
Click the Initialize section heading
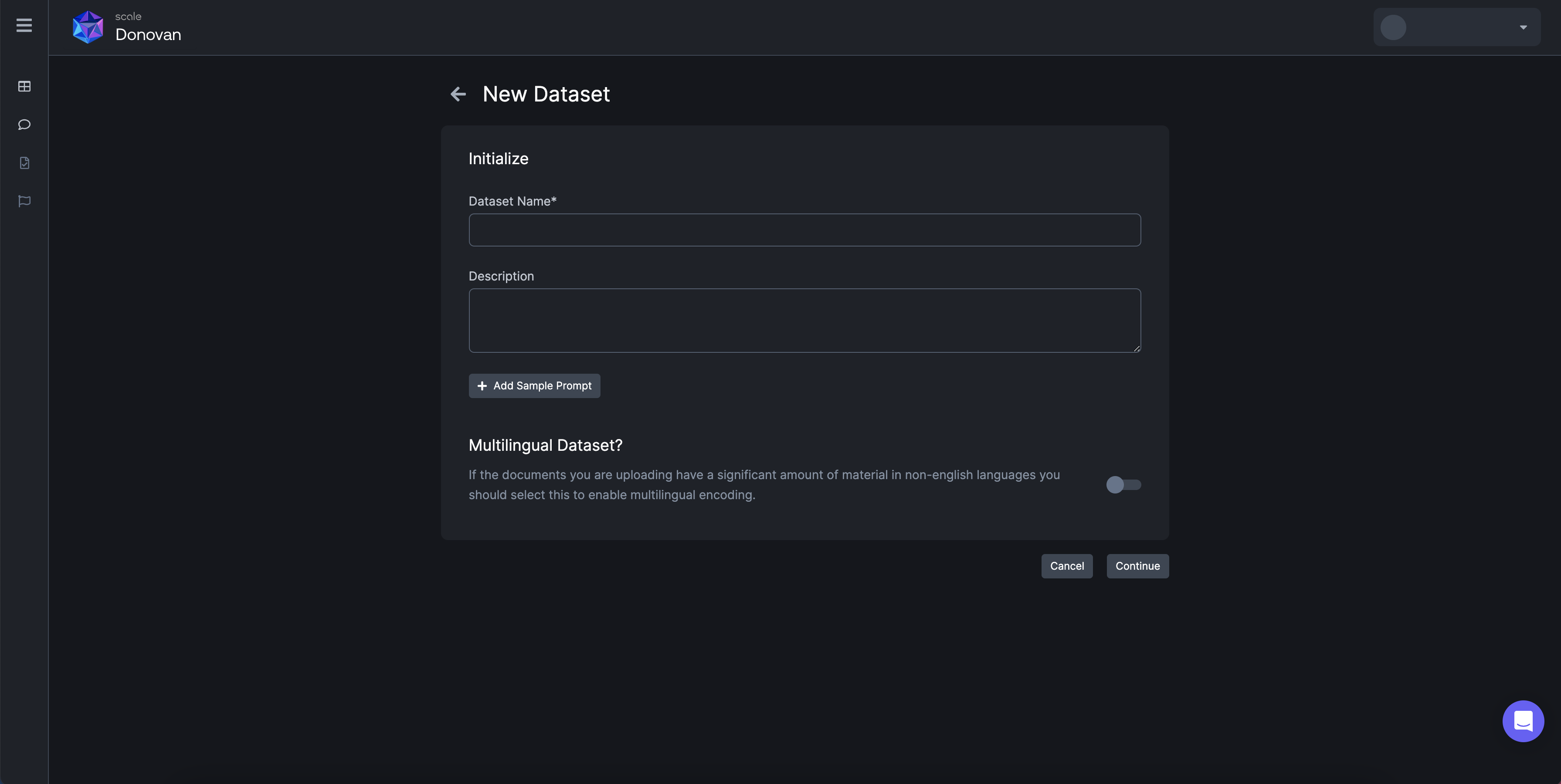point(498,159)
